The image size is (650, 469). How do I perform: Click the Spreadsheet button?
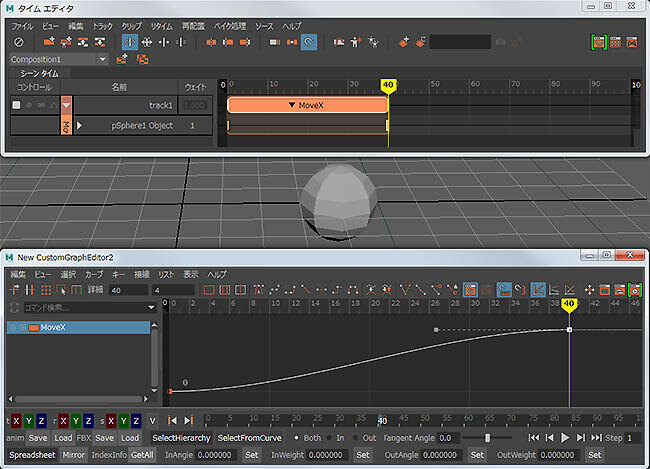click(30, 454)
